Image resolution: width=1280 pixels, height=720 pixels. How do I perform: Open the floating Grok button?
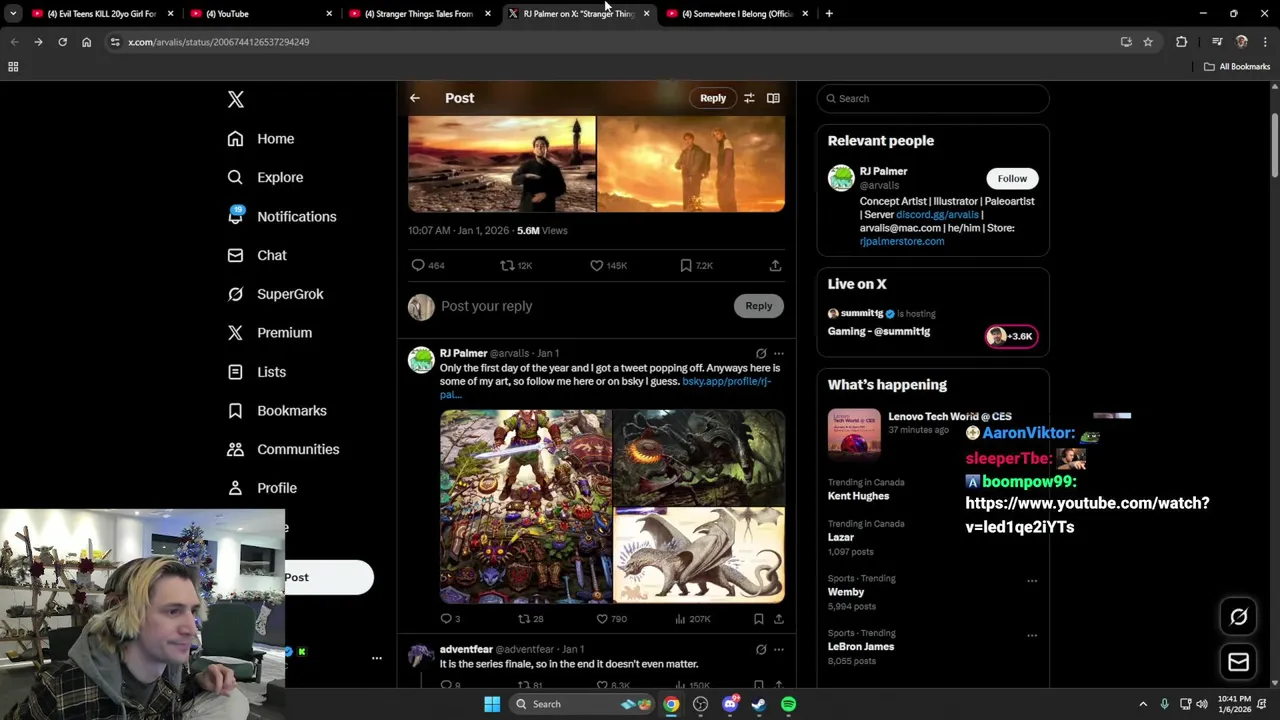[x=1238, y=617]
